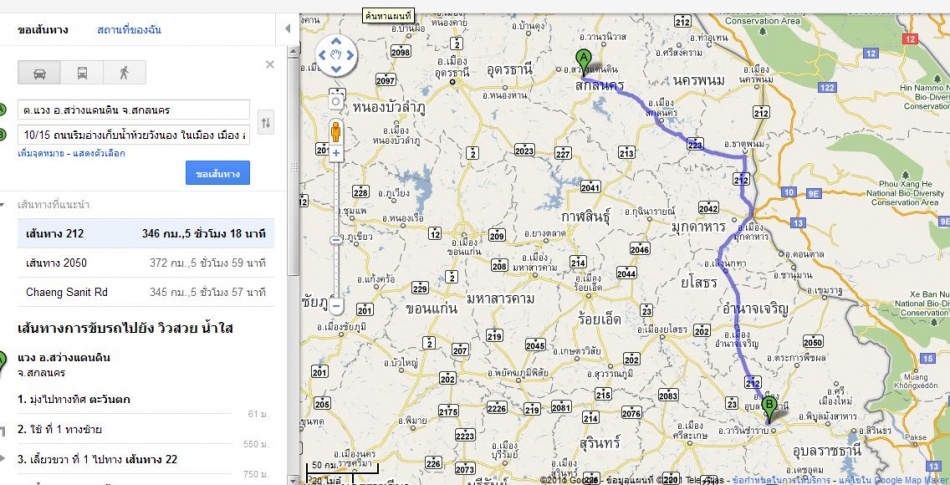The width and height of the screenshot is (950, 485).
Task: Select route option เส้นทาง 2050
Action: tap(145, 263)
